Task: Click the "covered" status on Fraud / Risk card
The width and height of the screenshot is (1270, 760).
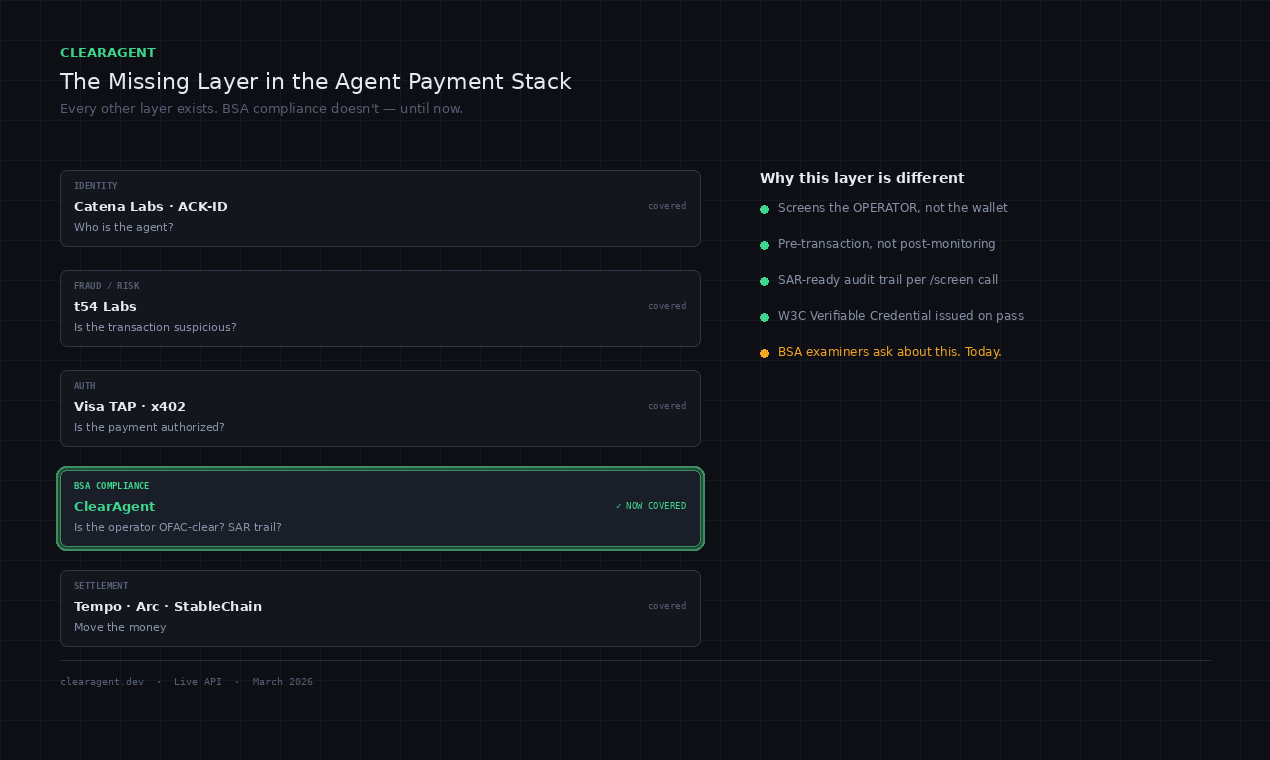Action: click(x=667, y=306)
